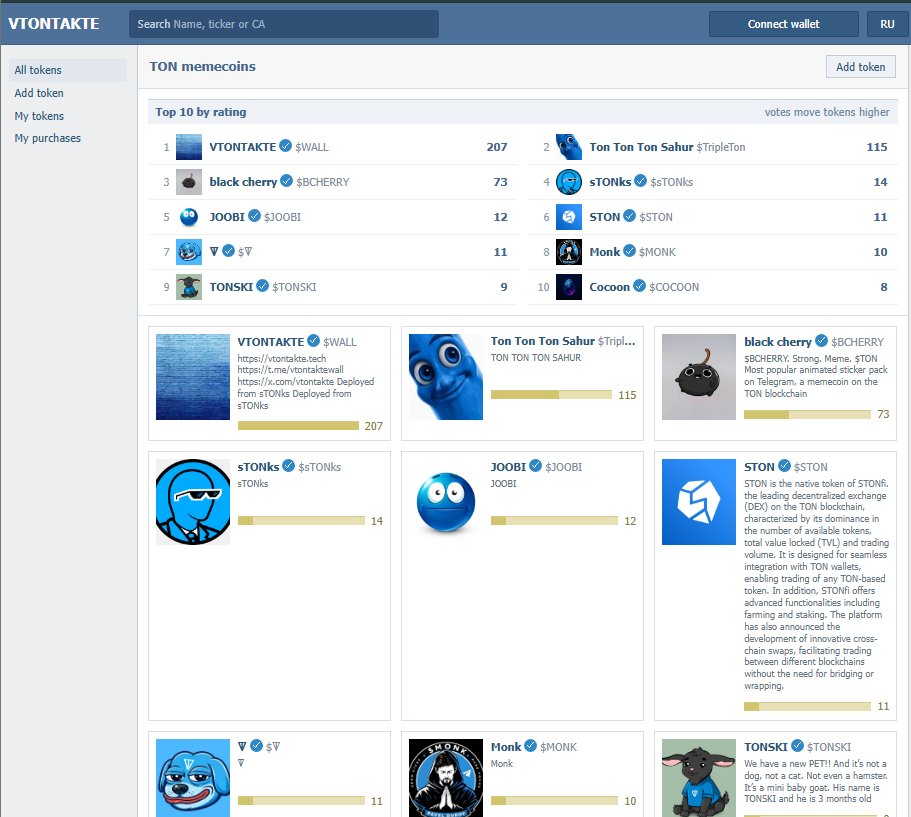
Task: Click the Add token button at top right
Action: click(x=860, y=67)
